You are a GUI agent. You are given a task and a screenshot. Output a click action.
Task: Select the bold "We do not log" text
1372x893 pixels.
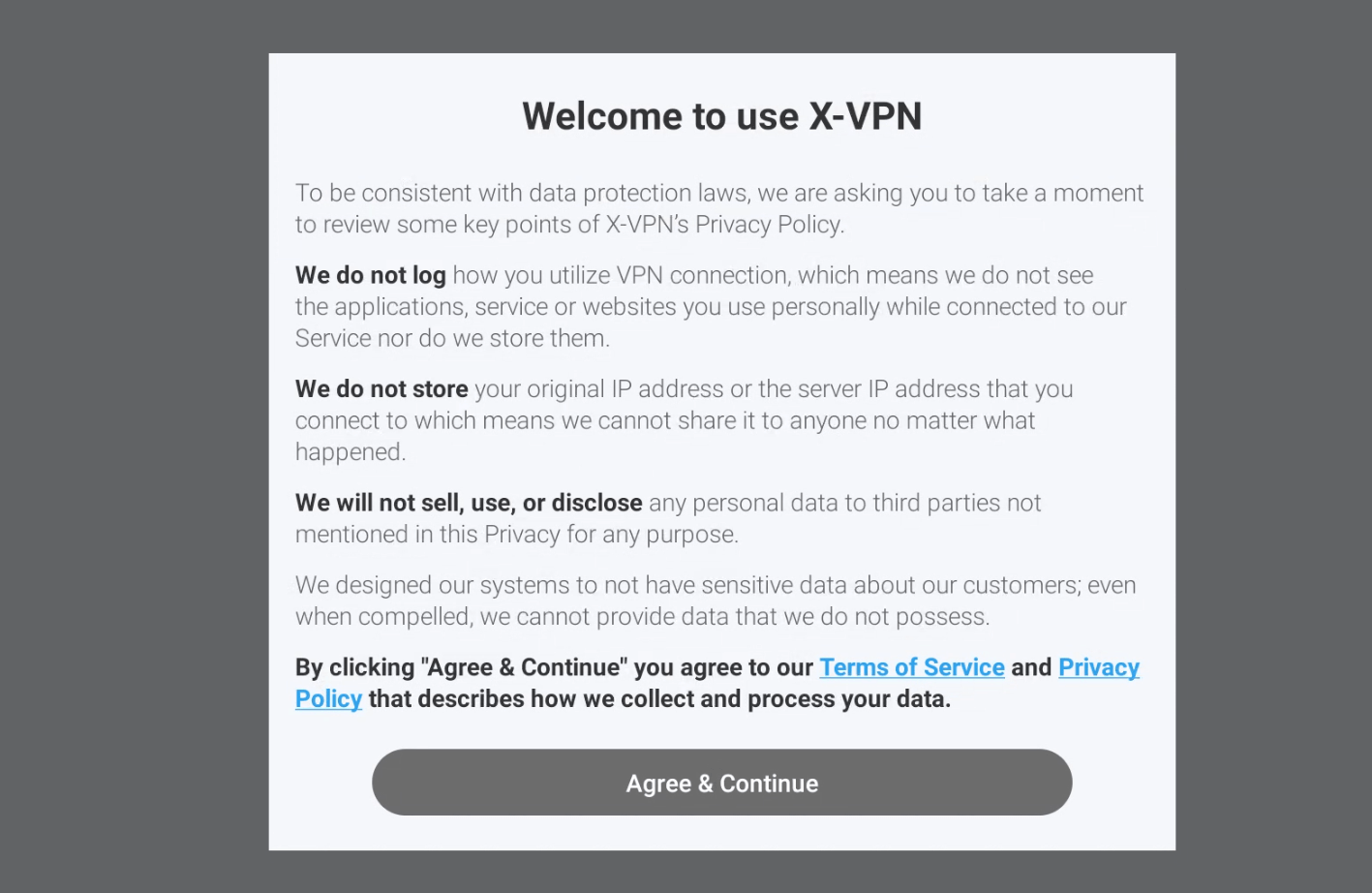(x=370, y=275)
